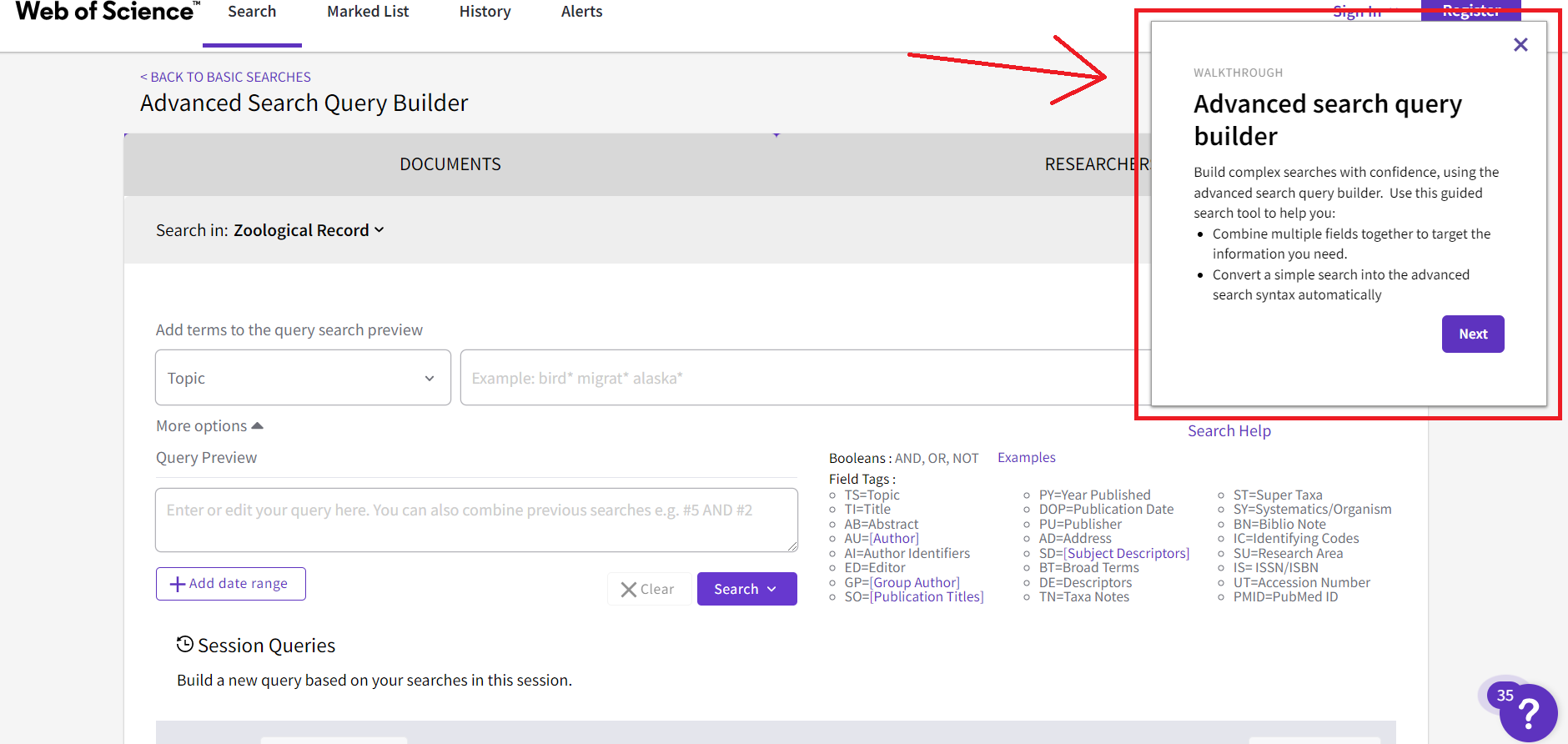Click the PY=Year Published field tag
The width and height of the screenshot is (1568, 744).
click(1094, 495)
